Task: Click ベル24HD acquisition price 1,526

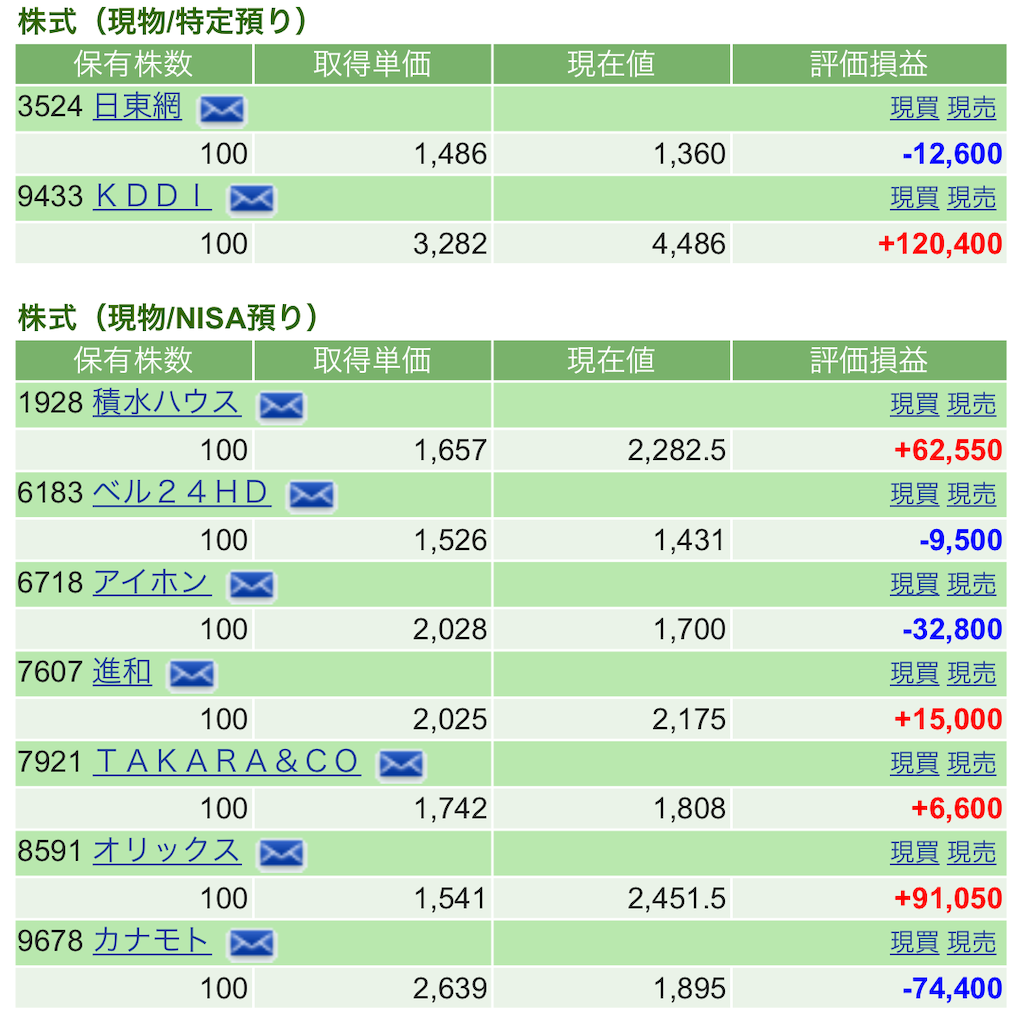Action: tap(450, 540)
